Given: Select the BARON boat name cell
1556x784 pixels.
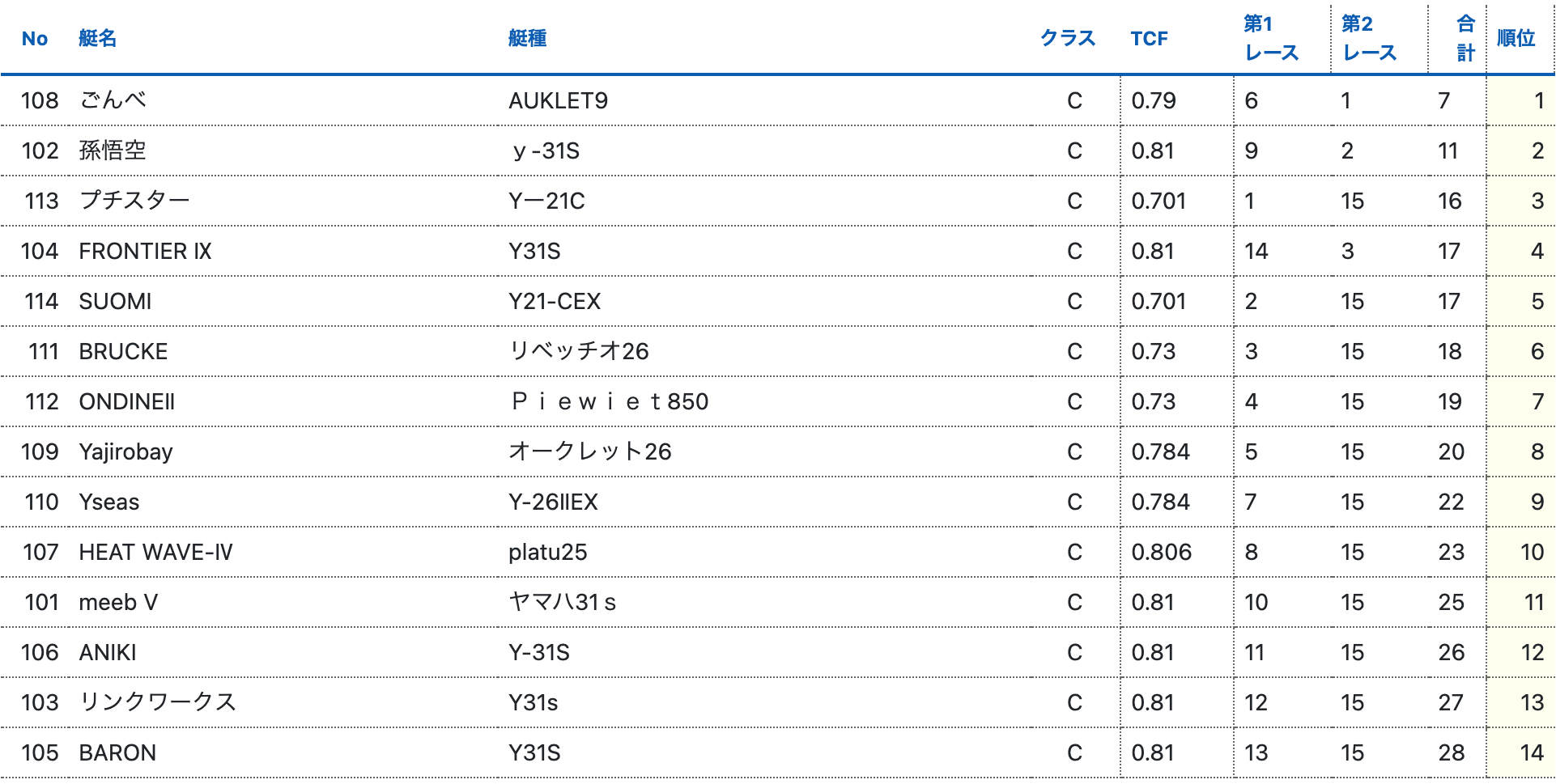Looking at the screenshot, I should coord(117,752).
